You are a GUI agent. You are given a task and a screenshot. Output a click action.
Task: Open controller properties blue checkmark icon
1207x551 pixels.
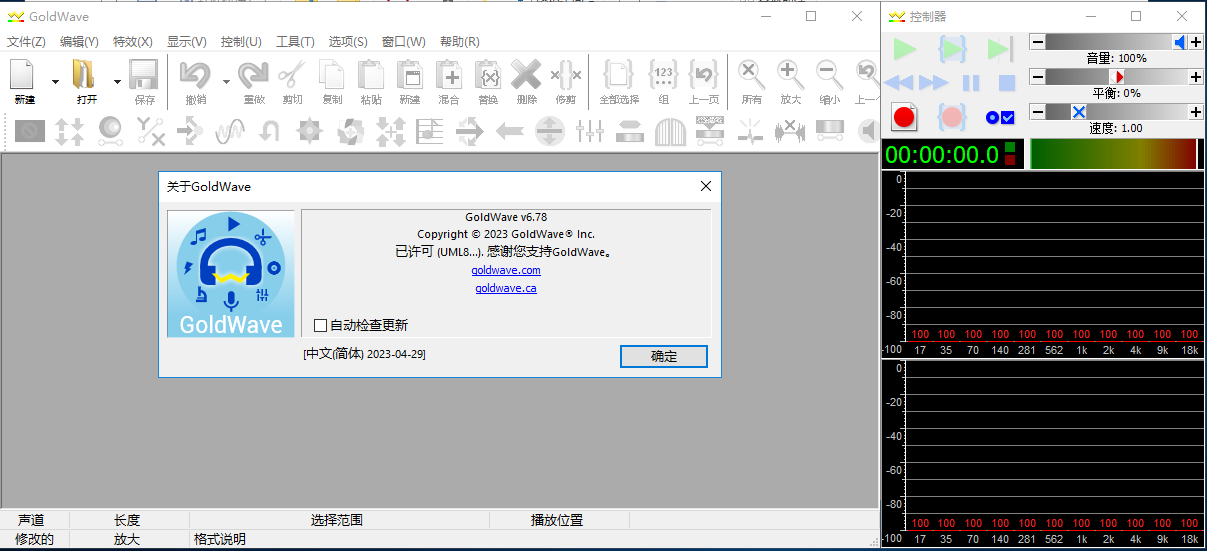1001,117
